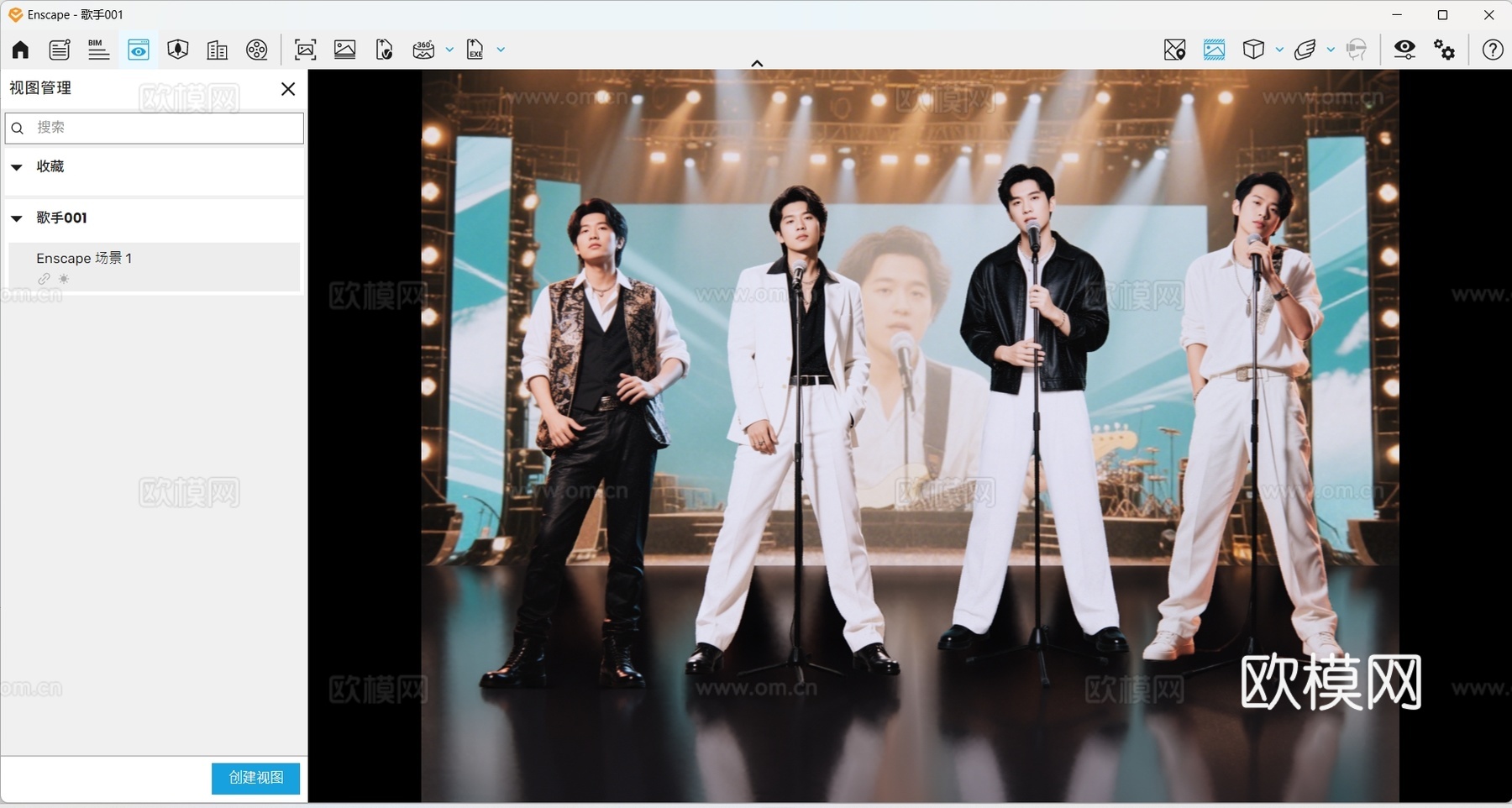1512x808 pixels.
Task: Click the 歌手001 section label
Action: pyautogui.click(x=61, y=218)
